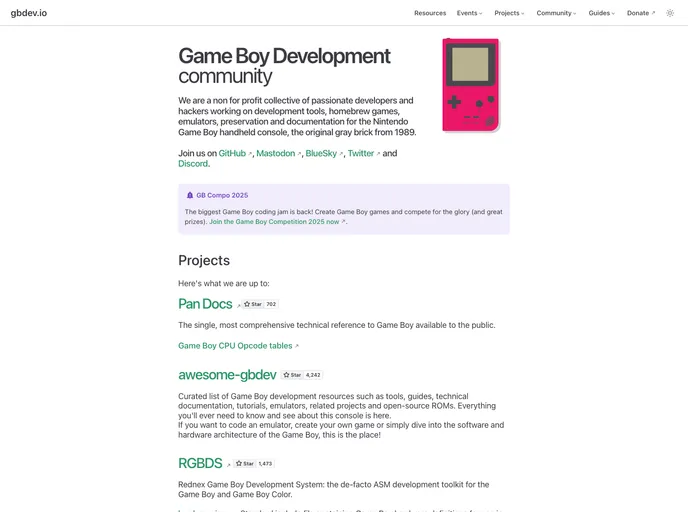Expand the Guides dropdown menu

[602, 13]
